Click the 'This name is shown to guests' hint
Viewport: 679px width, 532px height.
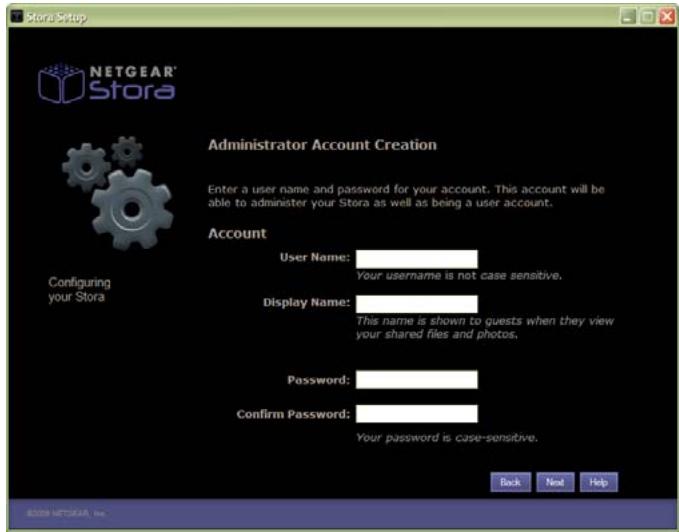coord(485,327)
